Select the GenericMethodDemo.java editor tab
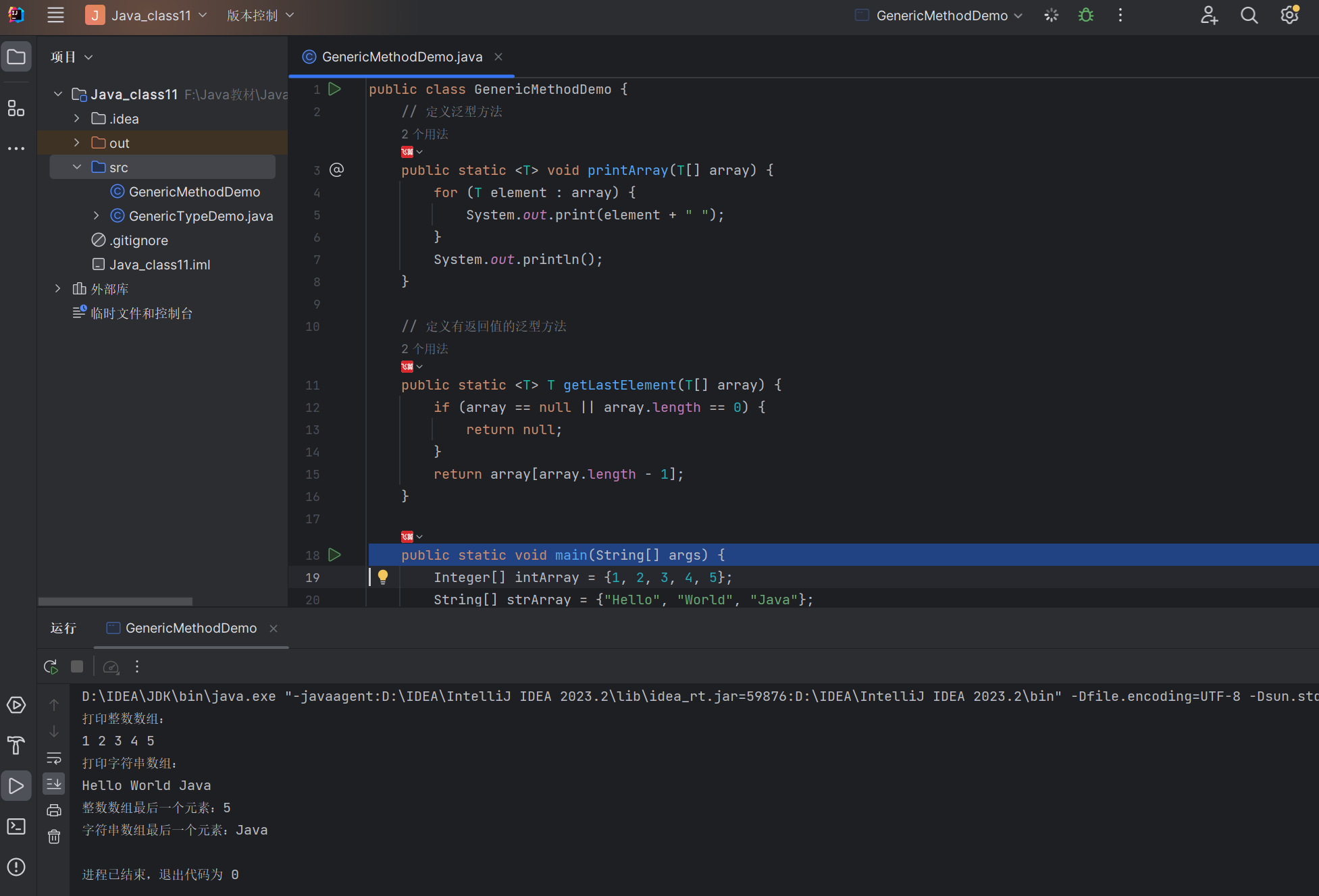This screenshot has width=1319, height=896. coord(401,57)
